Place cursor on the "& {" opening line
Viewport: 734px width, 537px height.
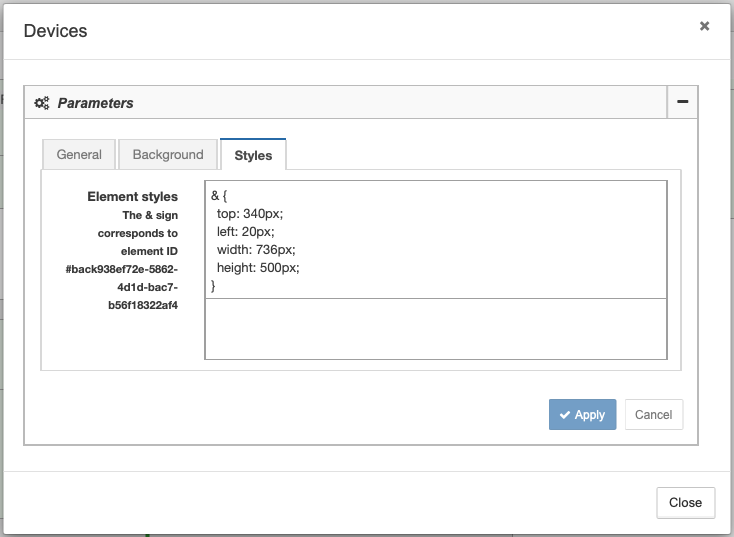coord(219,195)
